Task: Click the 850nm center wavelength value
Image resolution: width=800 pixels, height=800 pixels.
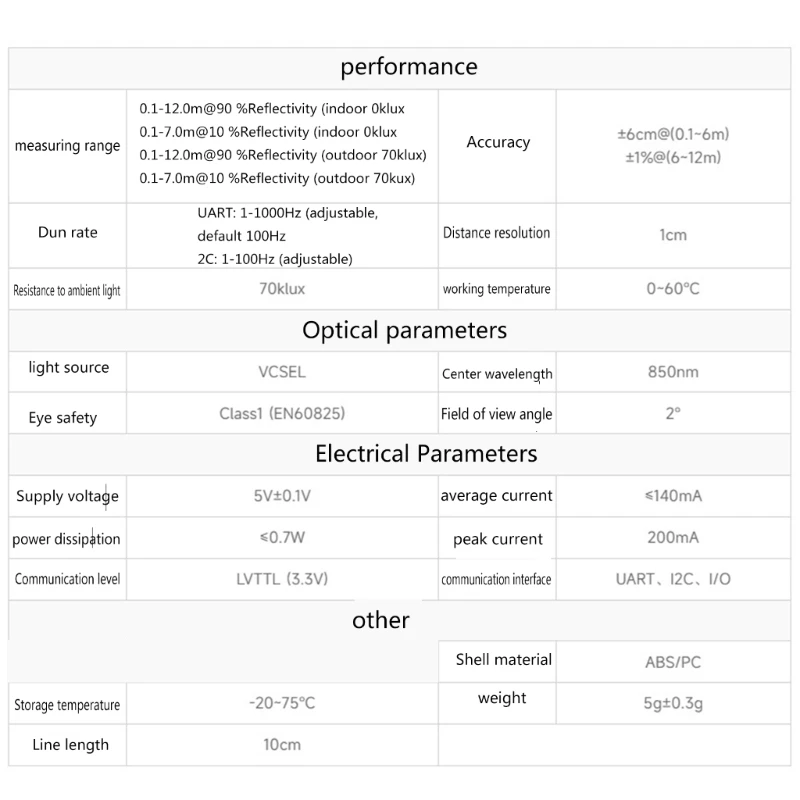Action: tap(673, 372)
